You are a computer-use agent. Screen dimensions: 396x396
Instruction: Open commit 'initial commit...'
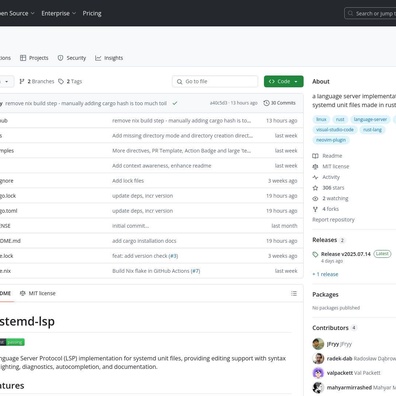coord(130,226)
